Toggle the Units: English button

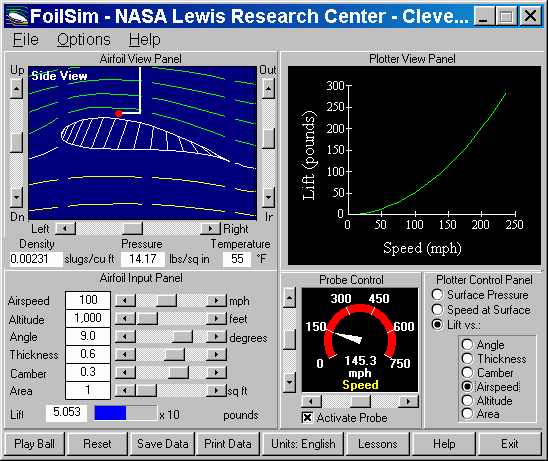click(x=303, y=444)
